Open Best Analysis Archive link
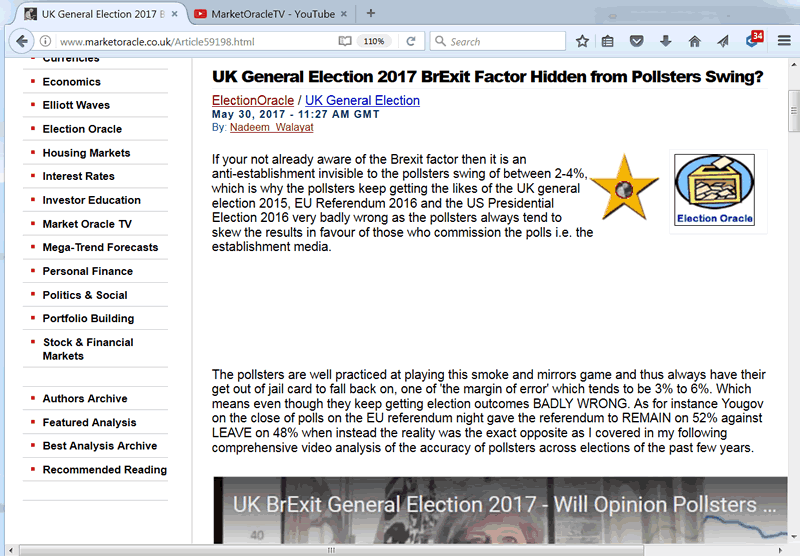800x556 pixels. (x=99, y=446)
